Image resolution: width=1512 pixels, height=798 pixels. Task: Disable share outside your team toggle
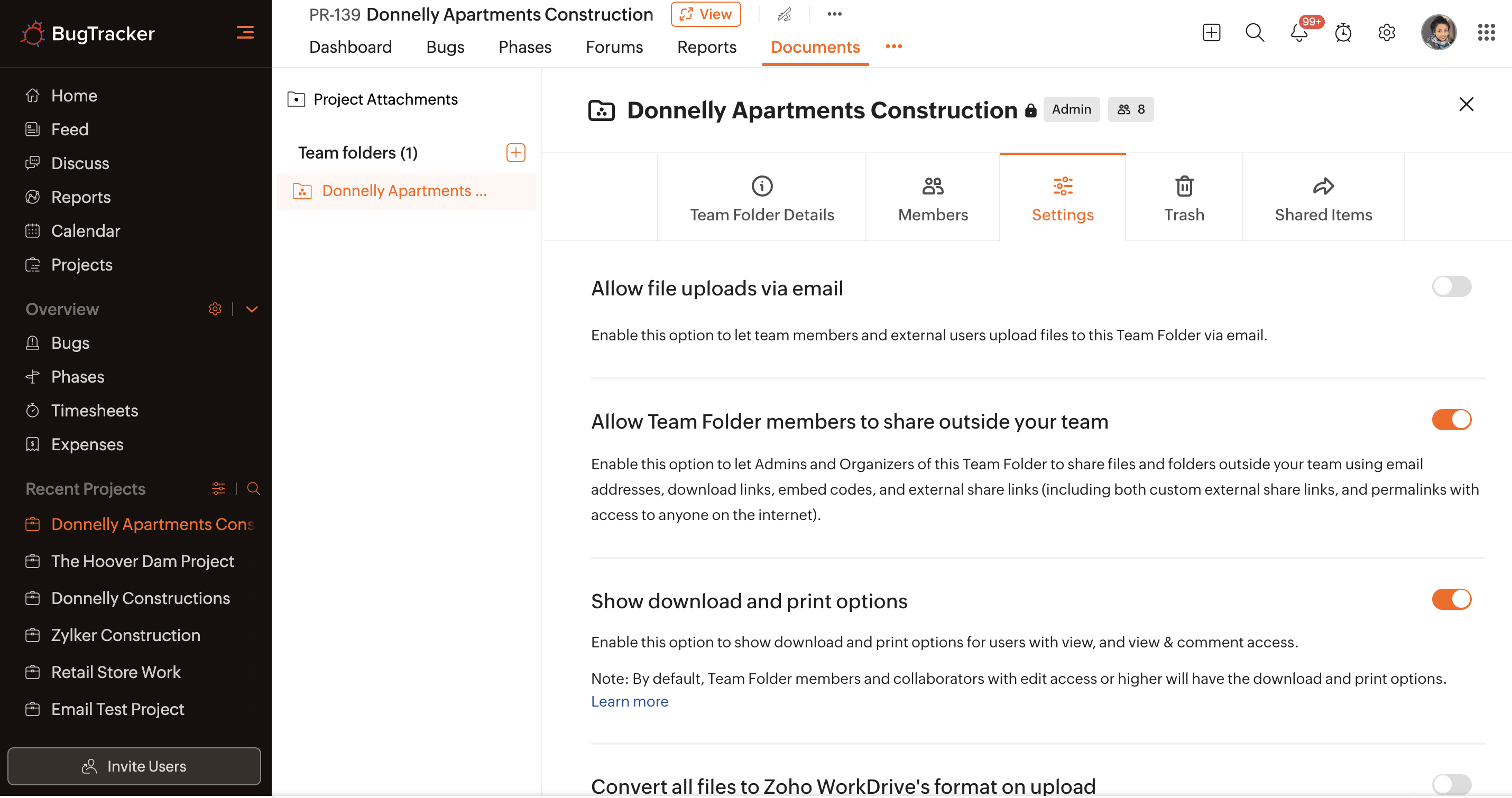1451,420
